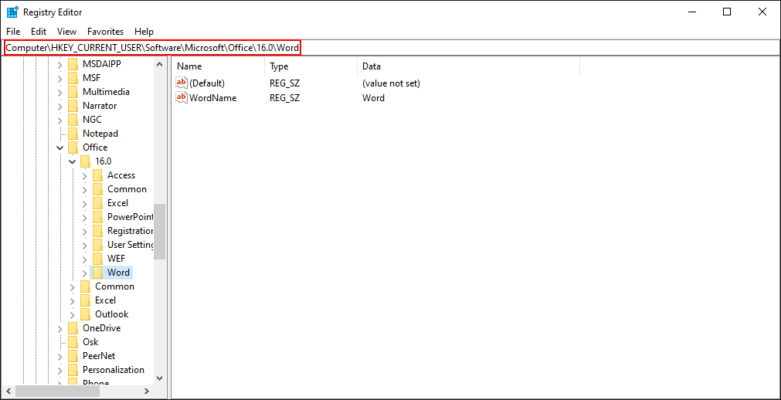Select the Common label under 16.0
The height and width of the screenshot is (400, 781).
(x=127, y=189)
